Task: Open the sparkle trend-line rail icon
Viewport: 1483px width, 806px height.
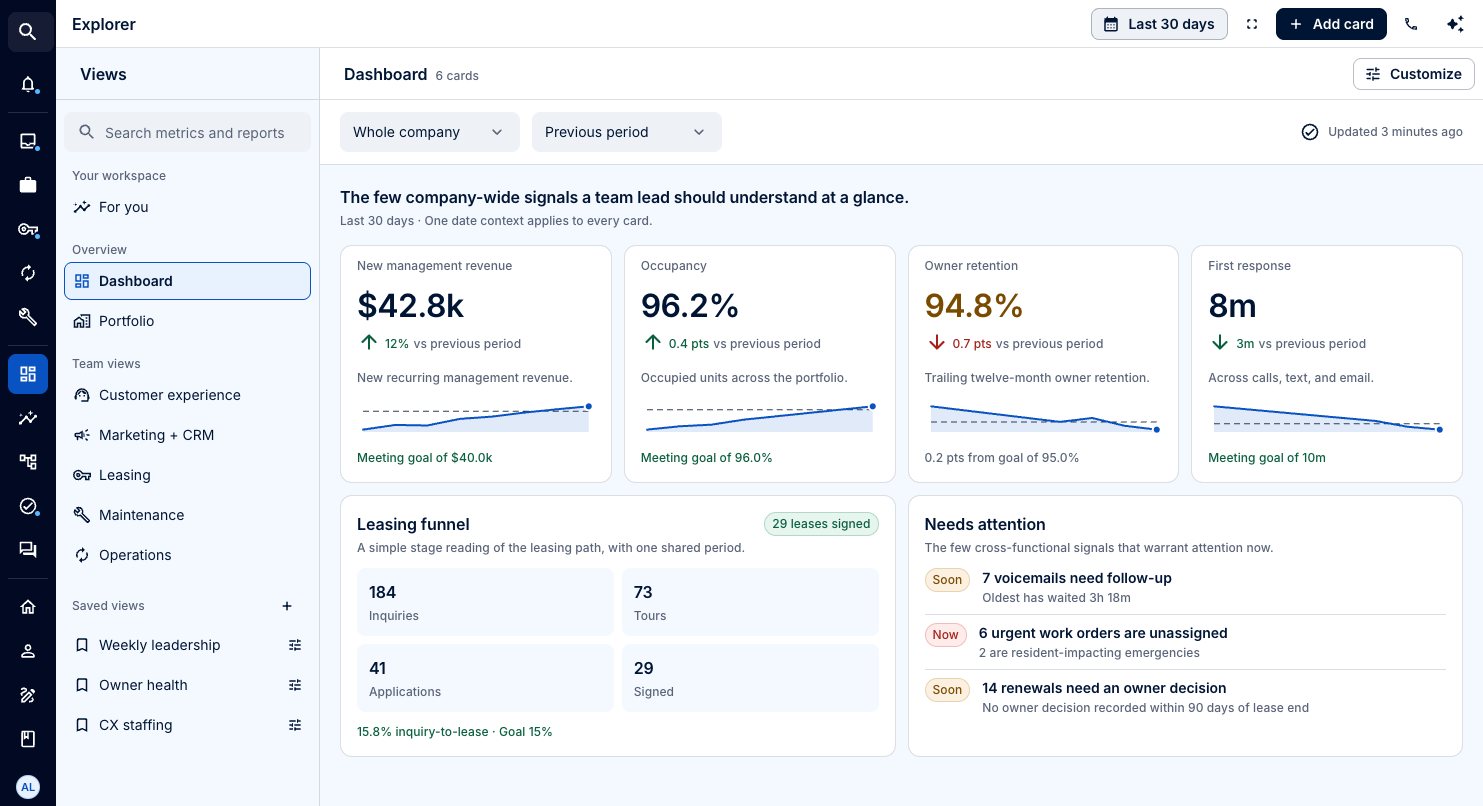Action: [28, 418]
